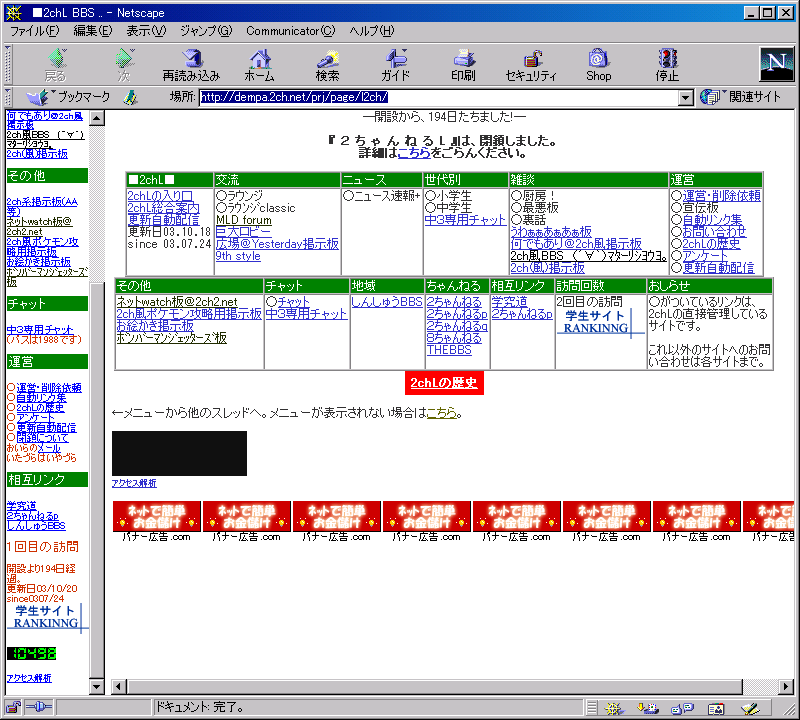Viewport: 800px width, 720px height.
Task: Open うわぁぁあぁあぁ板 link
Action: (551, 232)
